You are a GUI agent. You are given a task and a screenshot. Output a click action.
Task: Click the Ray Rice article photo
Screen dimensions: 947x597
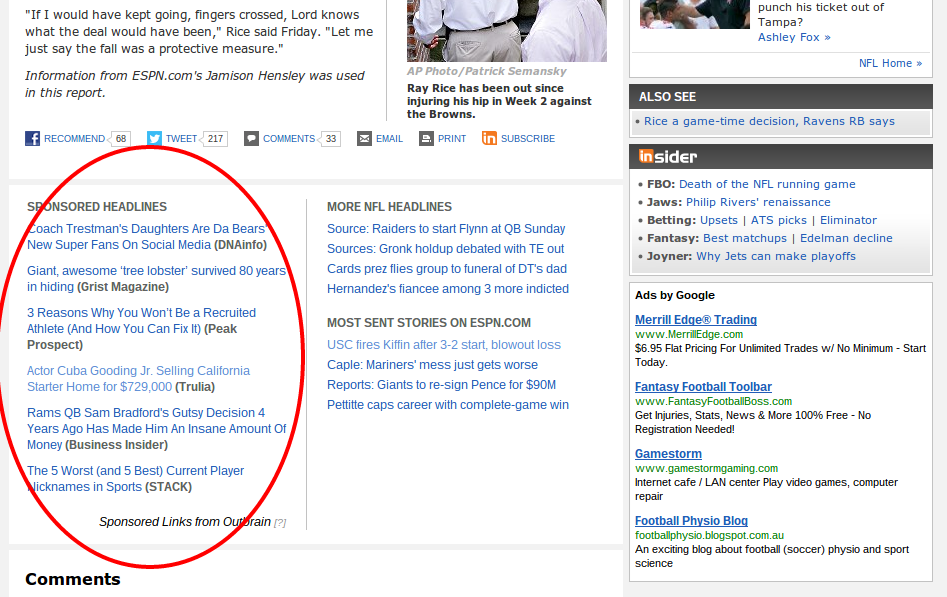click(x=507, y=30)
